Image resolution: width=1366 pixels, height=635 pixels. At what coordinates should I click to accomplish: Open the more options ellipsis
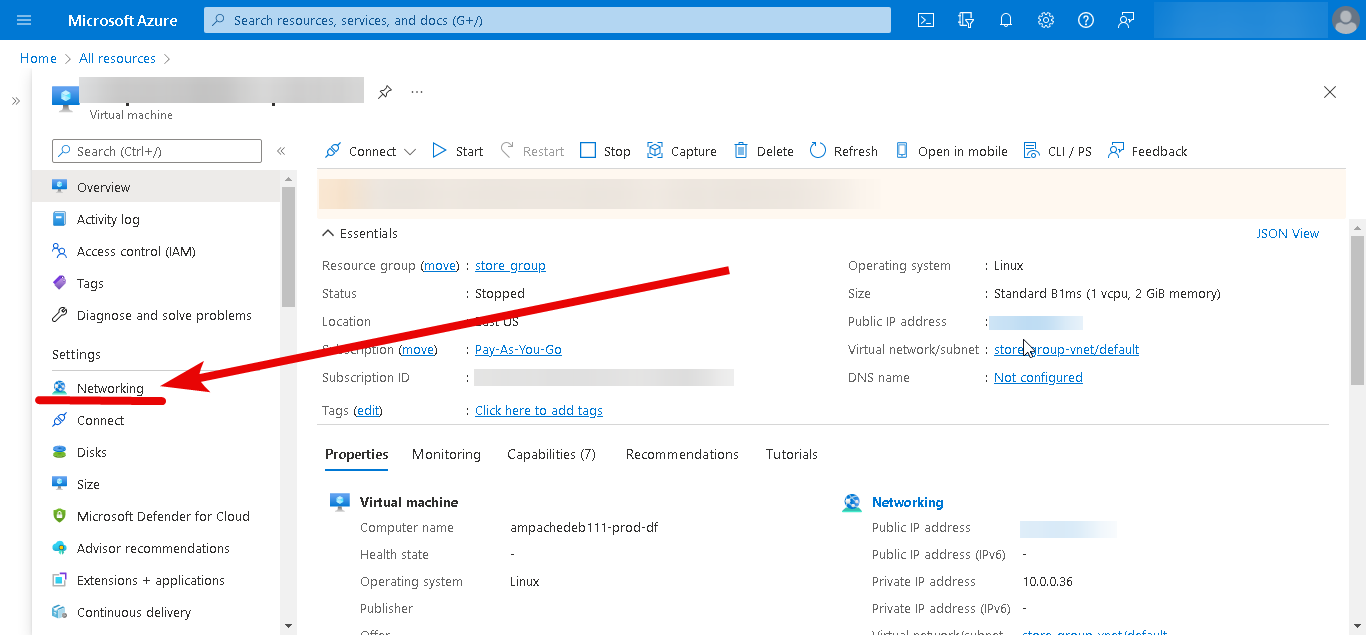(x=417, y=92)
